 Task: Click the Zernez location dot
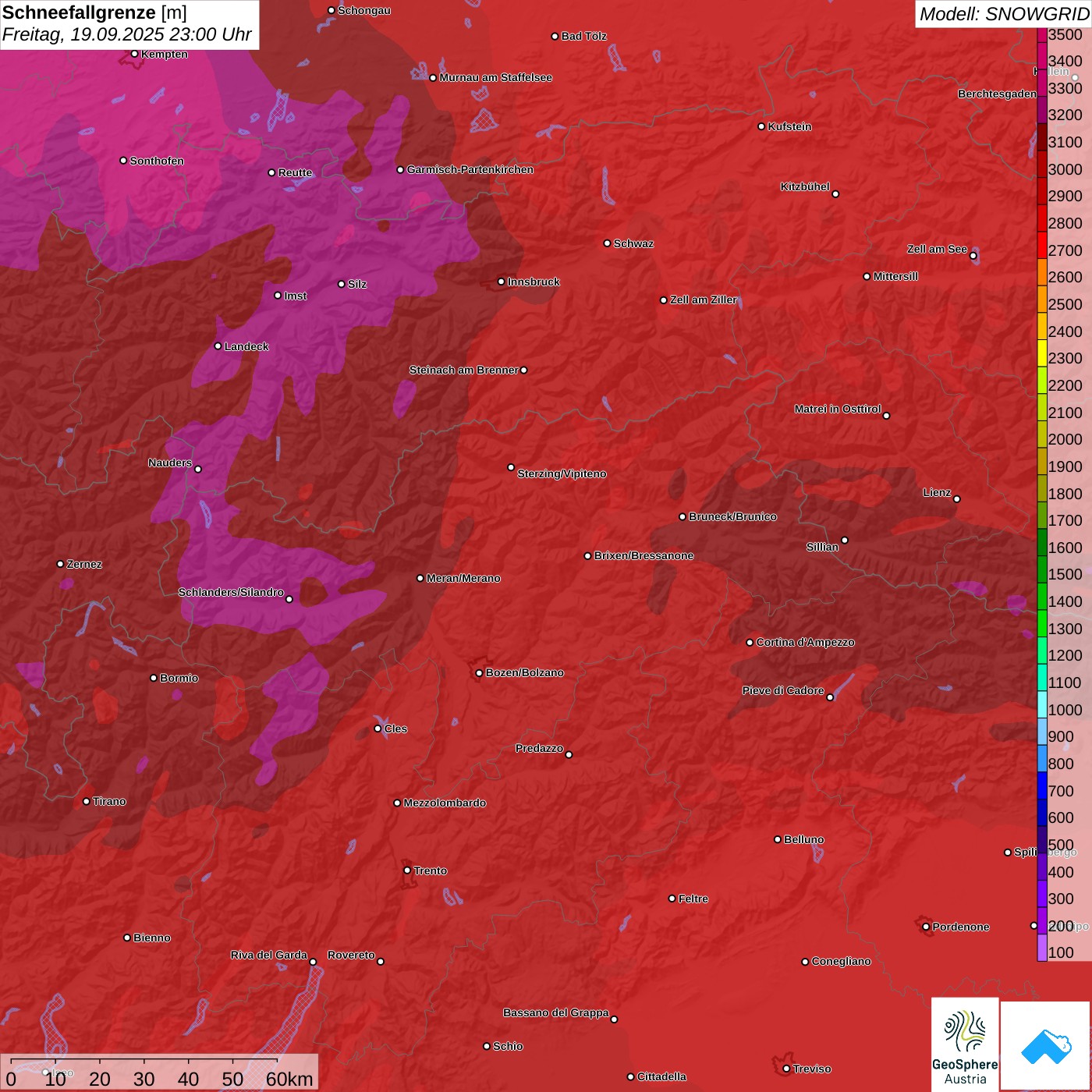coord(60,564)
